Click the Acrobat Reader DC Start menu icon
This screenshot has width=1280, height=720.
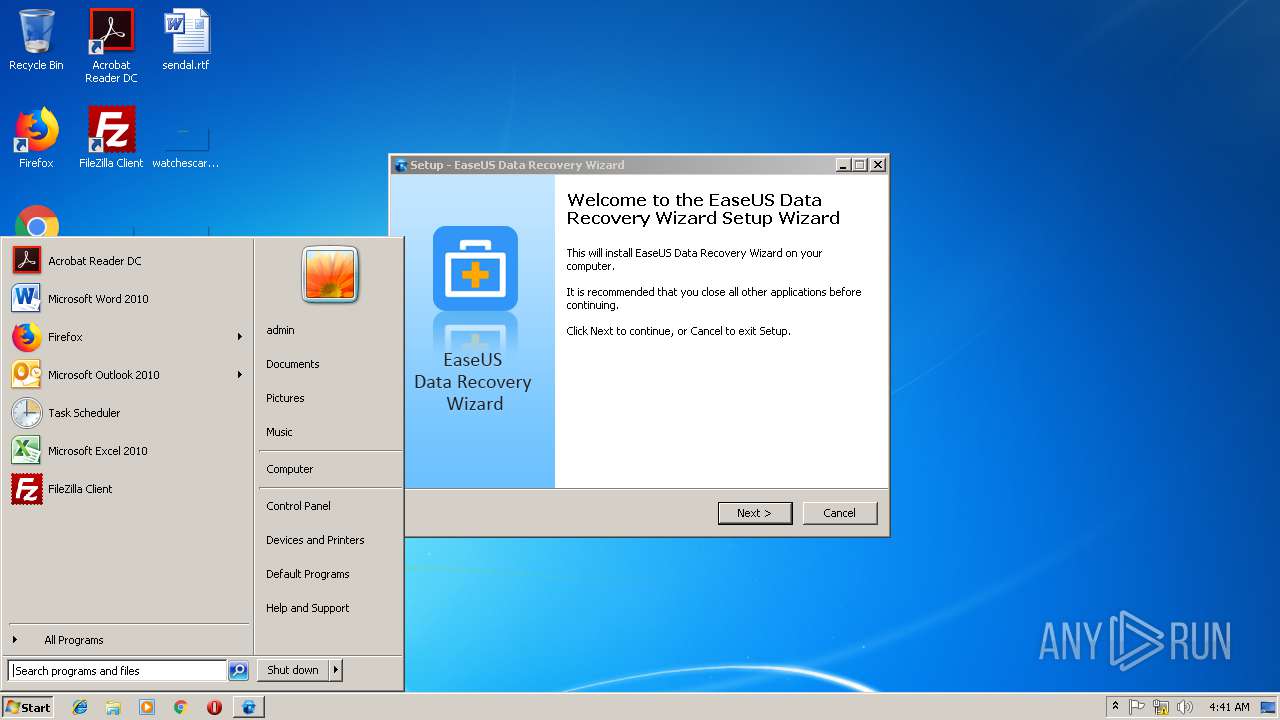(x=27, y=260)
